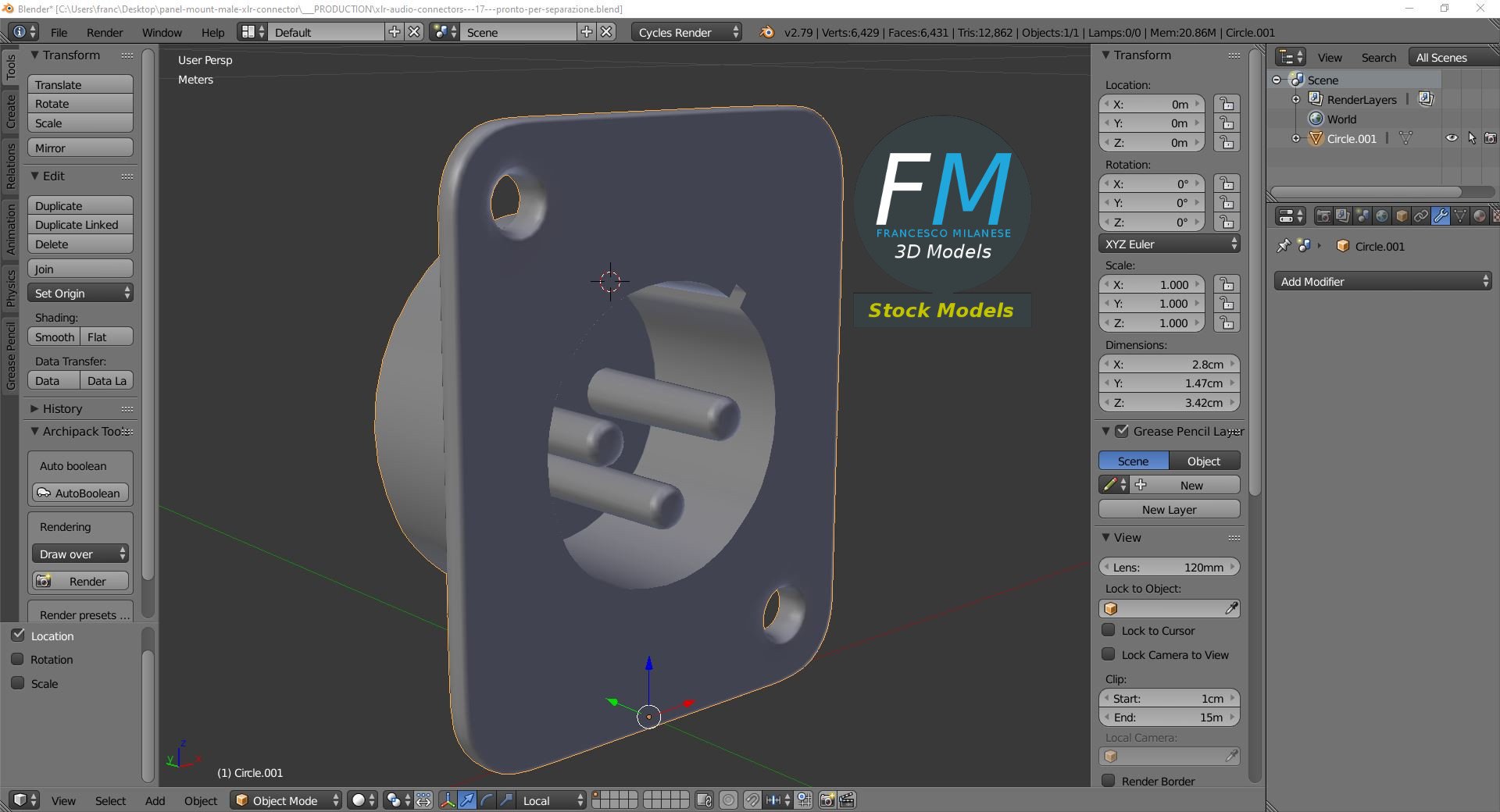Open the Object Constraints chain-link tab
This screenshot has width=1500, height=812.
[1421, 216]
